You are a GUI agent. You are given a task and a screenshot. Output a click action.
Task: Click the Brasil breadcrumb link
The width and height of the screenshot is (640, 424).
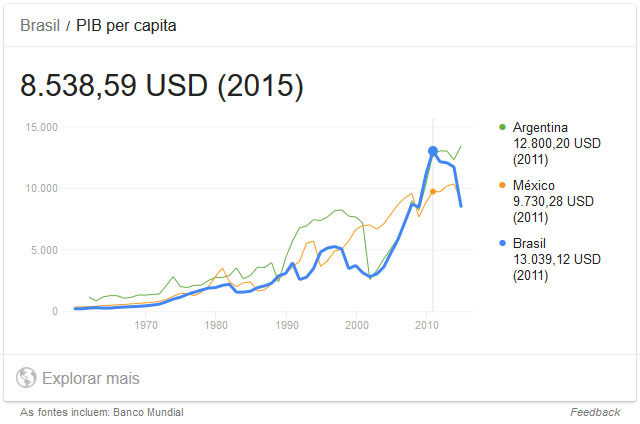tap(38, 25)
